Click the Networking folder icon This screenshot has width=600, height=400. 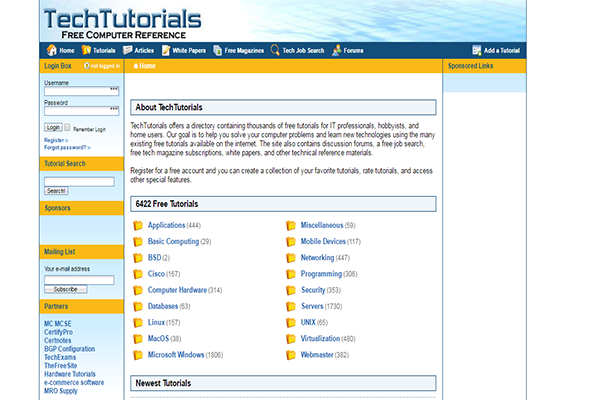(291, 258)
